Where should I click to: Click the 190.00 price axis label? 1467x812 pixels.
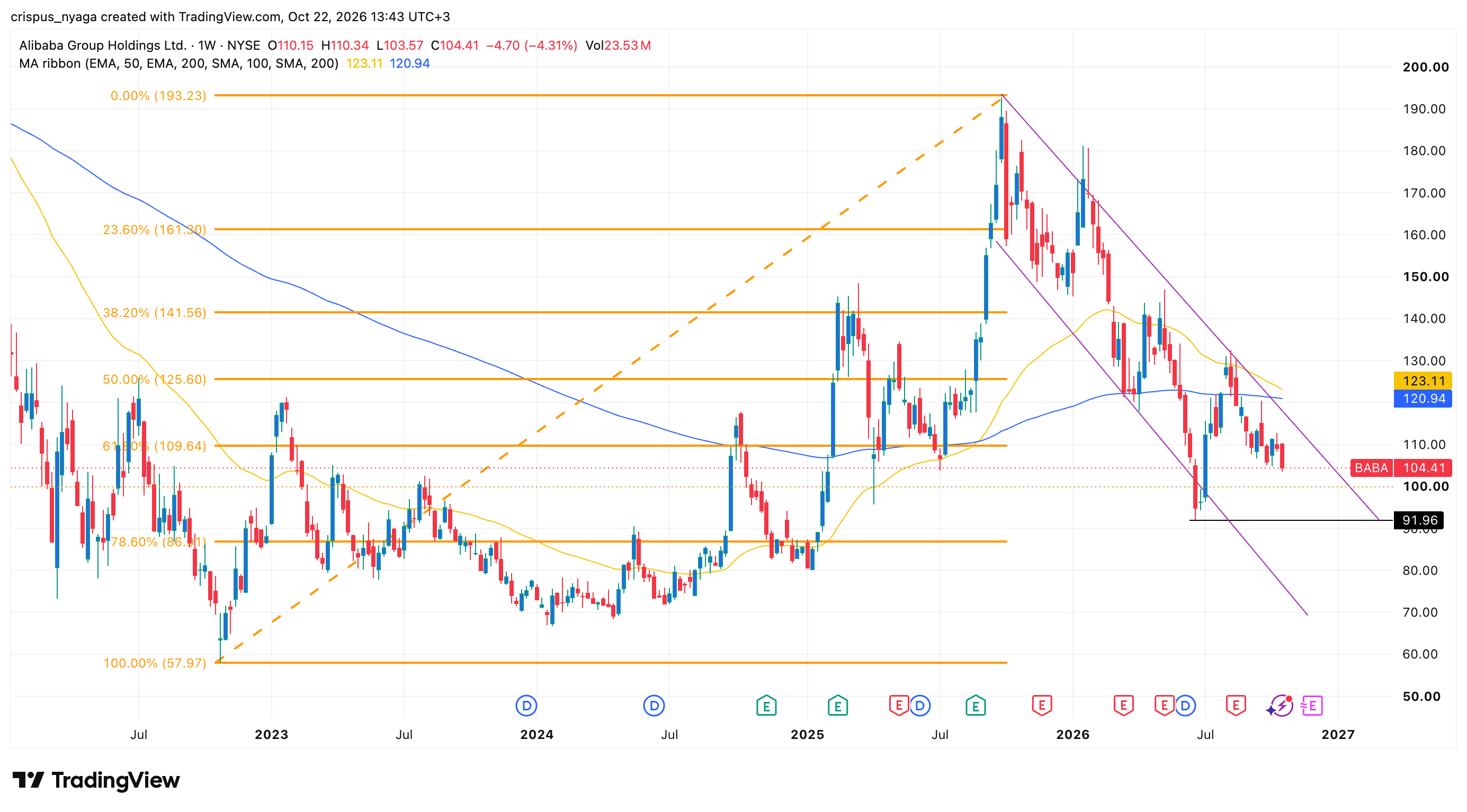point(1424,109)
